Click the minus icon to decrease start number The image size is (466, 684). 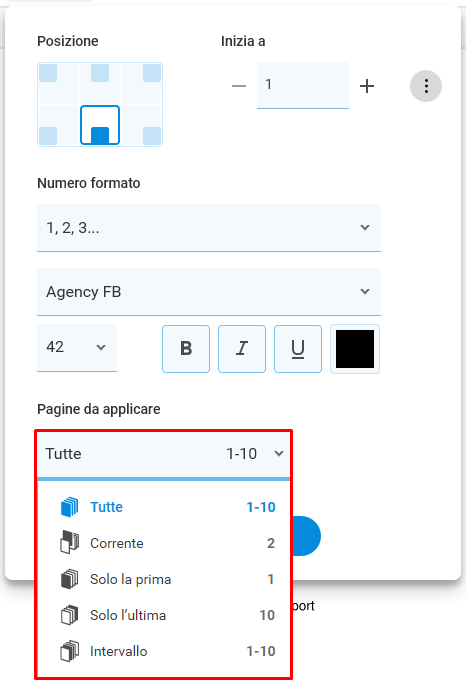(239, 86)
